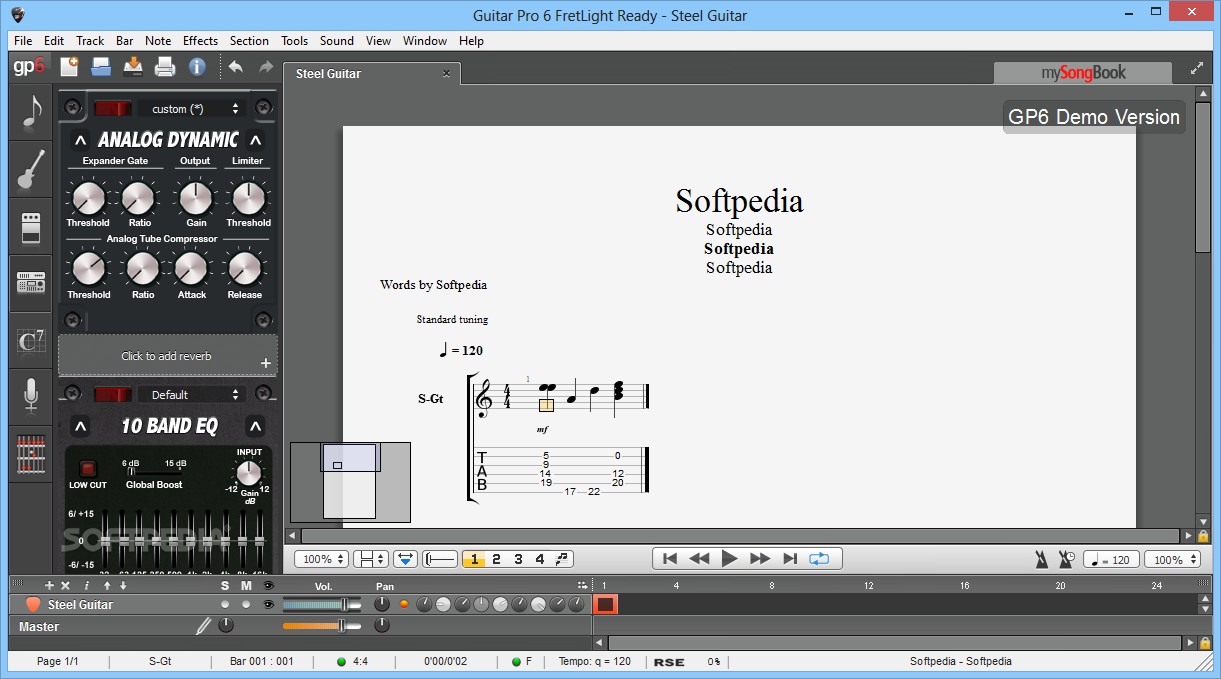Click the Play button
The width and height of the screenshot is (1221, 679).
coord(729,559)
